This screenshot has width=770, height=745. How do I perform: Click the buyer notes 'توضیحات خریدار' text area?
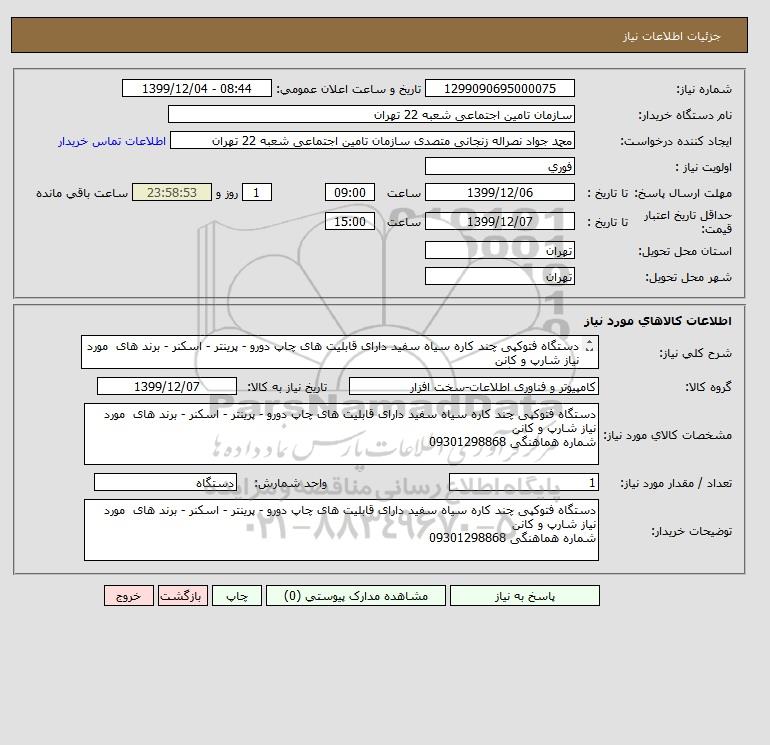(x=341, y=530)
